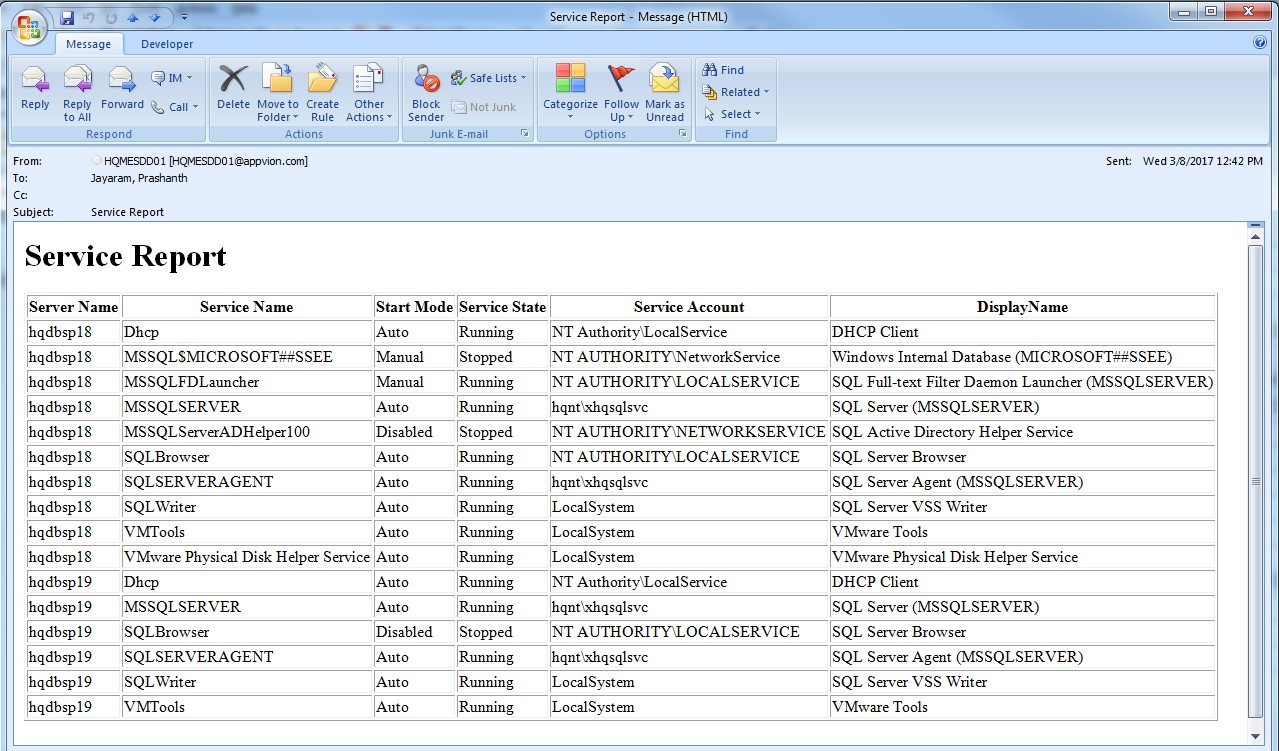Click the vertical scrollbar of the message body
Screen dimensions: 1279x751
pyautogui.click(x=1256, y=480)
